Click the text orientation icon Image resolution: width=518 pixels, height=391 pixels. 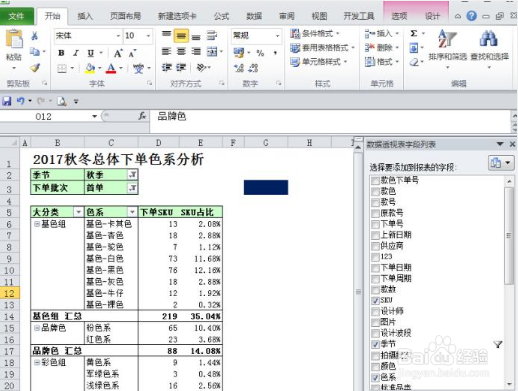pos(201,68)
